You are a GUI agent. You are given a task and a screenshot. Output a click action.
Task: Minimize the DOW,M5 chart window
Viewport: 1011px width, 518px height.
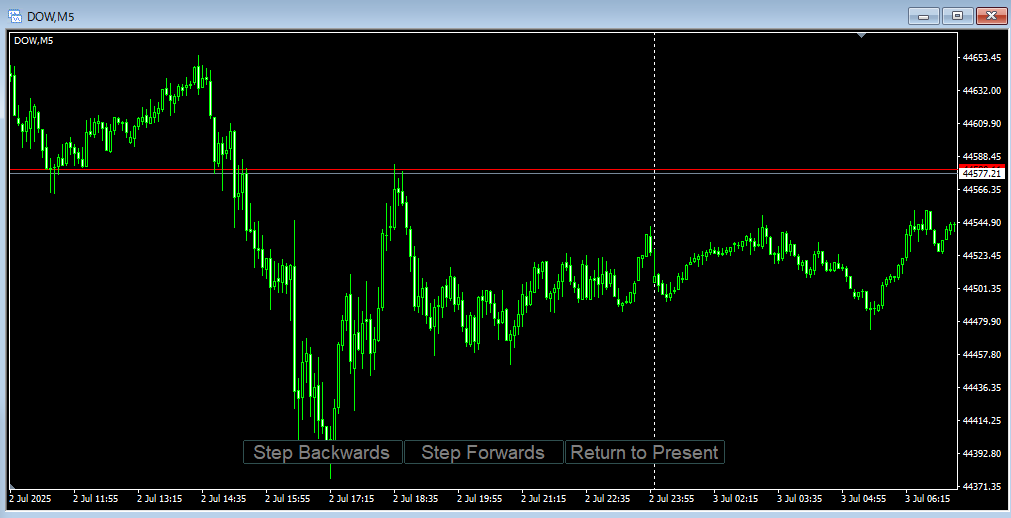point(923,16)
